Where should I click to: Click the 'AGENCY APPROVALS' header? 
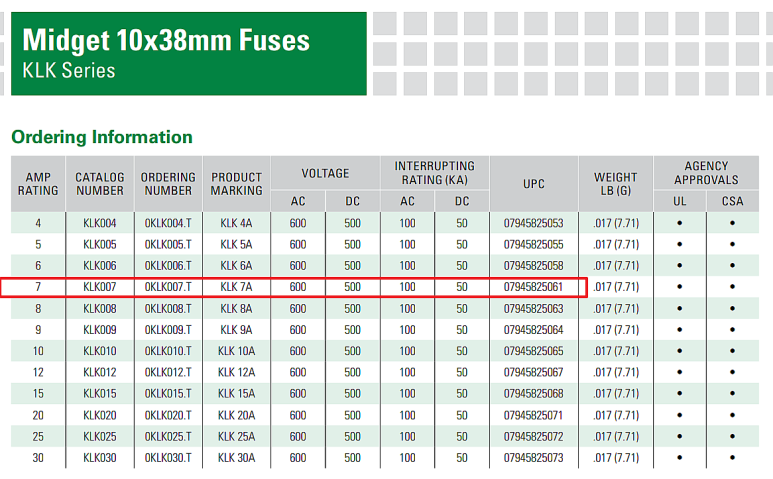706,173
